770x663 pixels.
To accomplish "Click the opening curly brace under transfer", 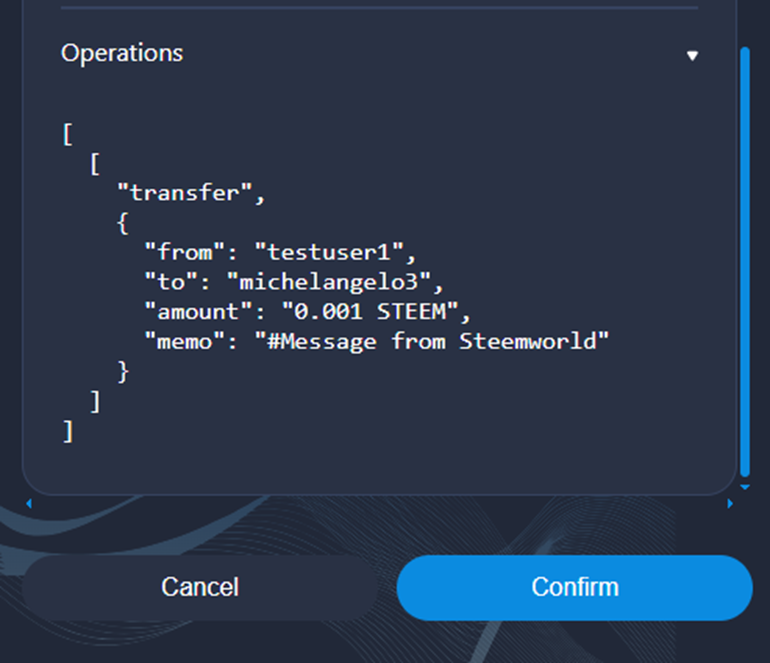I will pyautogui.click(x=123, y=223).
